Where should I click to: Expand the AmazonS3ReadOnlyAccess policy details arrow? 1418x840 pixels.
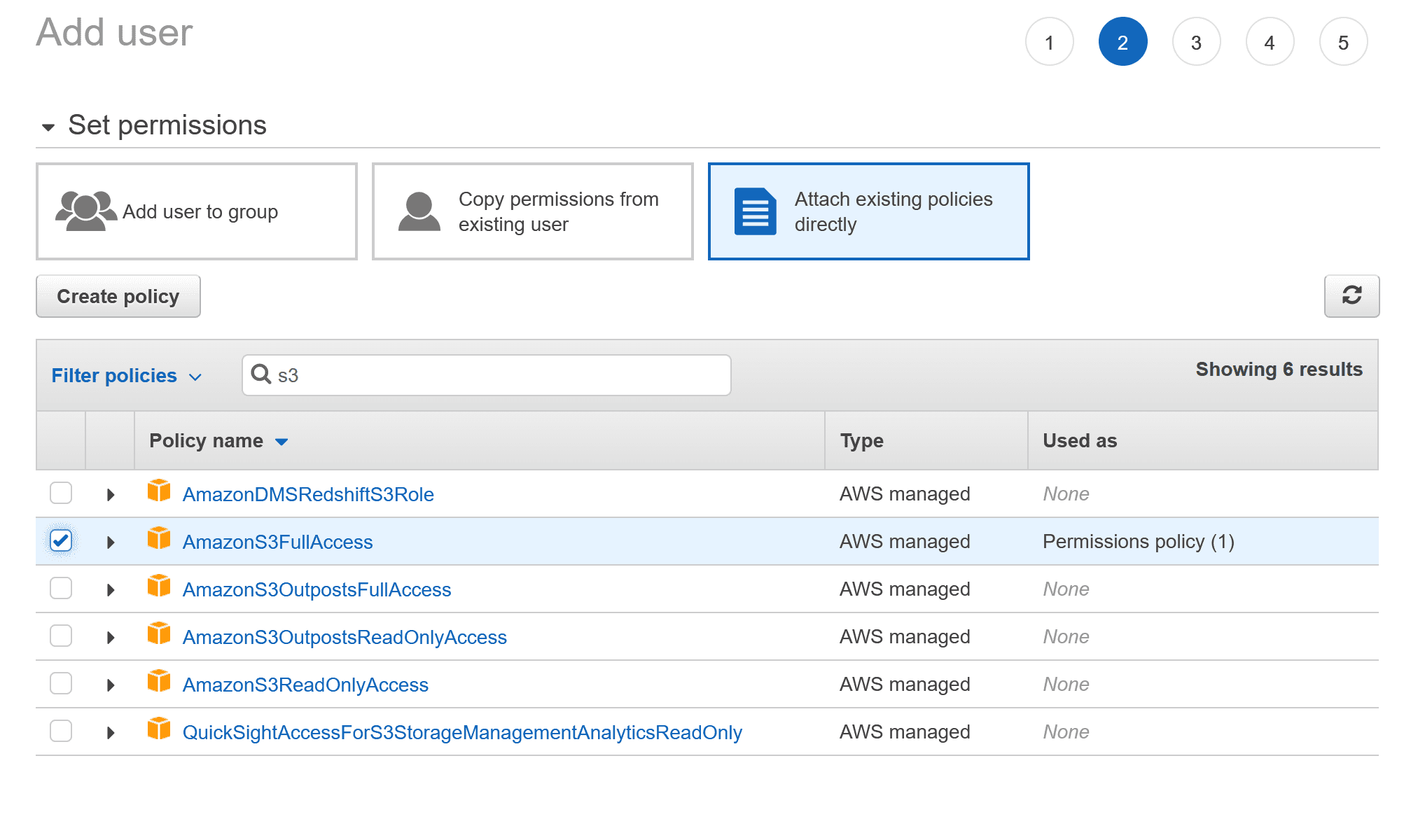point(111,685)
